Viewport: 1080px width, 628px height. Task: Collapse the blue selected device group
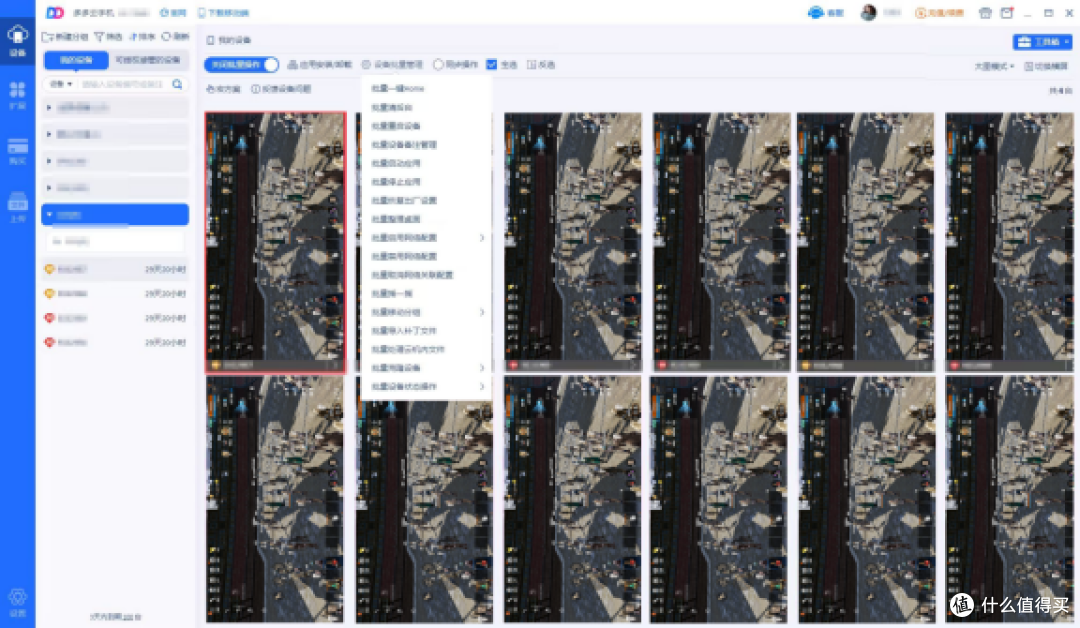click(49, 215)
